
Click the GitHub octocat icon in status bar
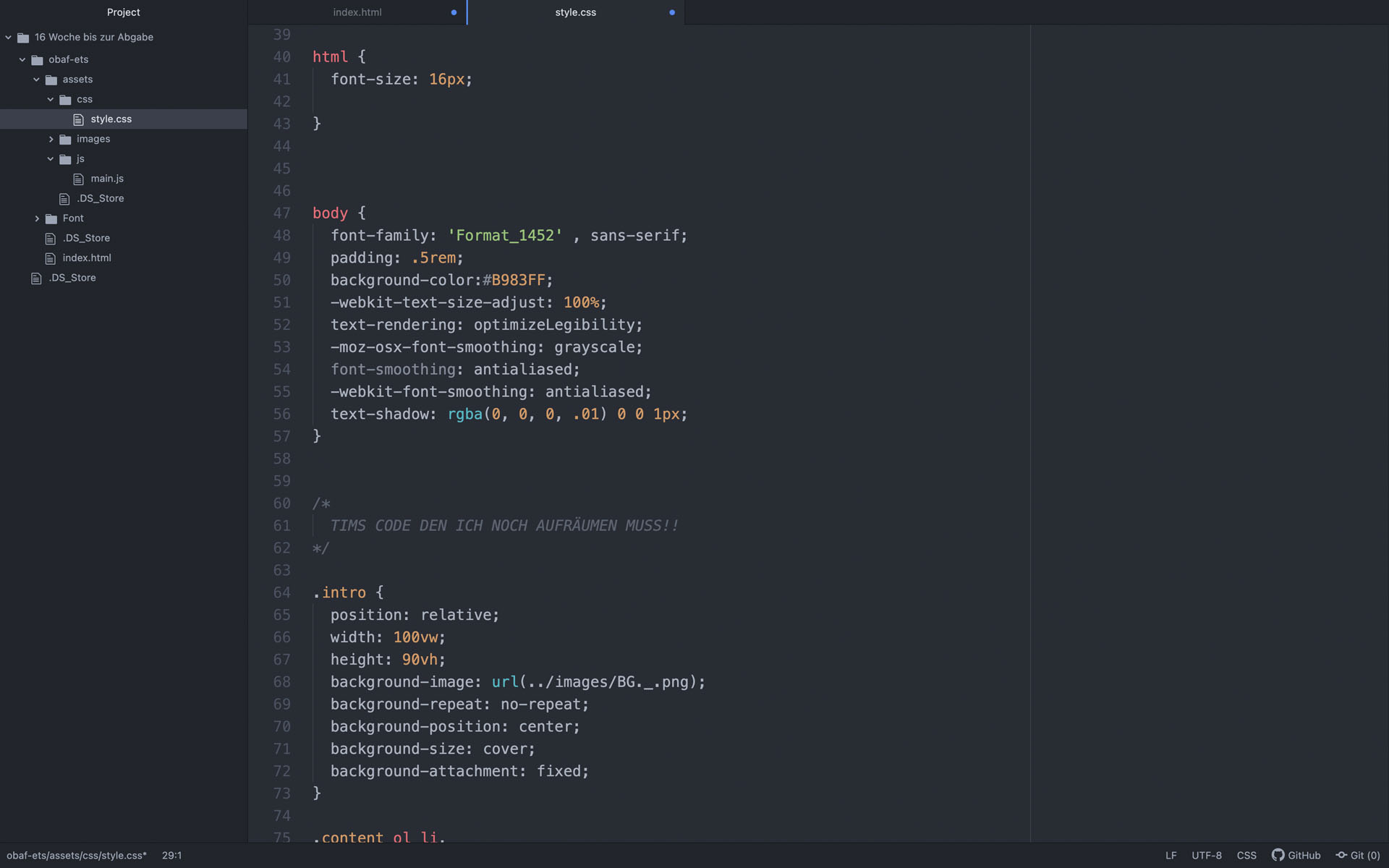click(1278, 855)
